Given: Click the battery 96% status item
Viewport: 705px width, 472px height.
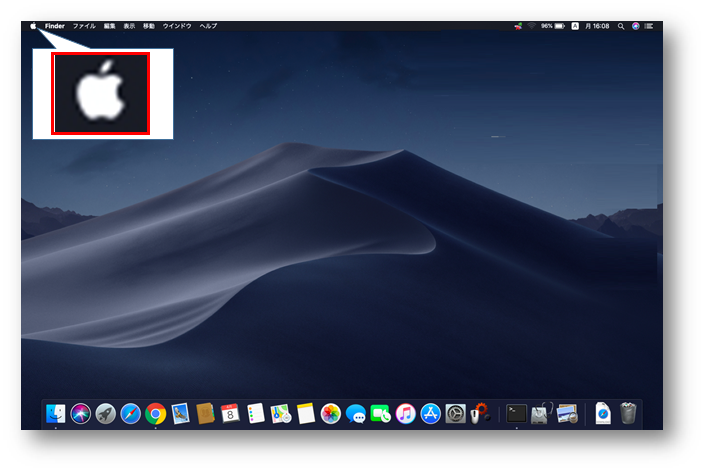Looking at the screenshot, I should (553, 26).
